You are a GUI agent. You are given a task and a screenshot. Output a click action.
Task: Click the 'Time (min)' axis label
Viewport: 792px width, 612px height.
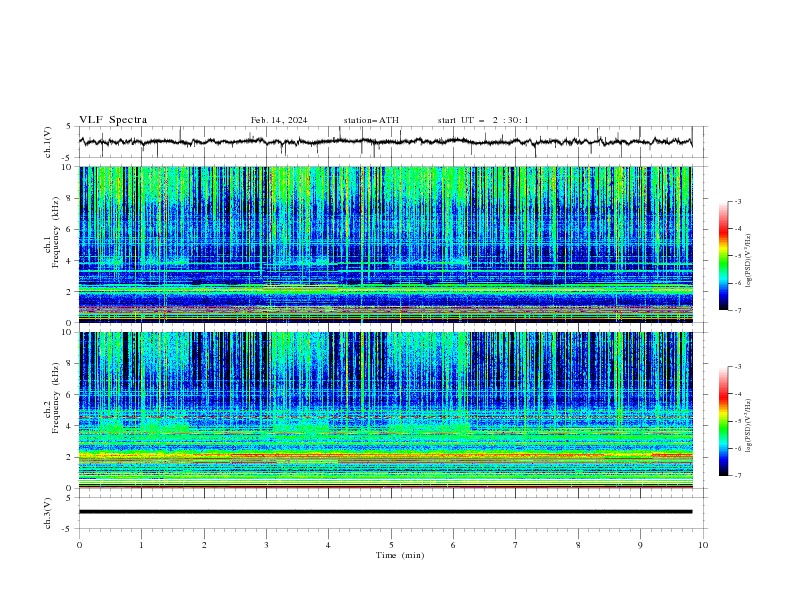click(x=400, y=555)
